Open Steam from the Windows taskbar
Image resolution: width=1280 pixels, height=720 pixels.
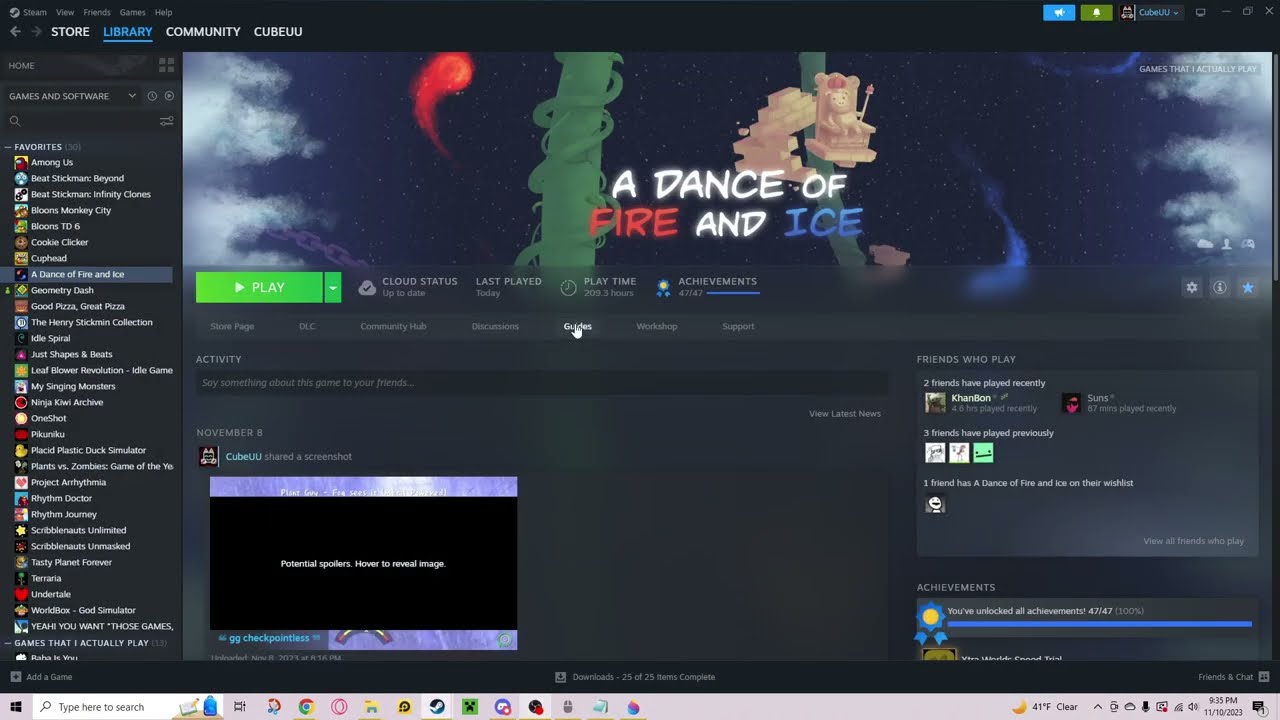click(x=437, y=707)
